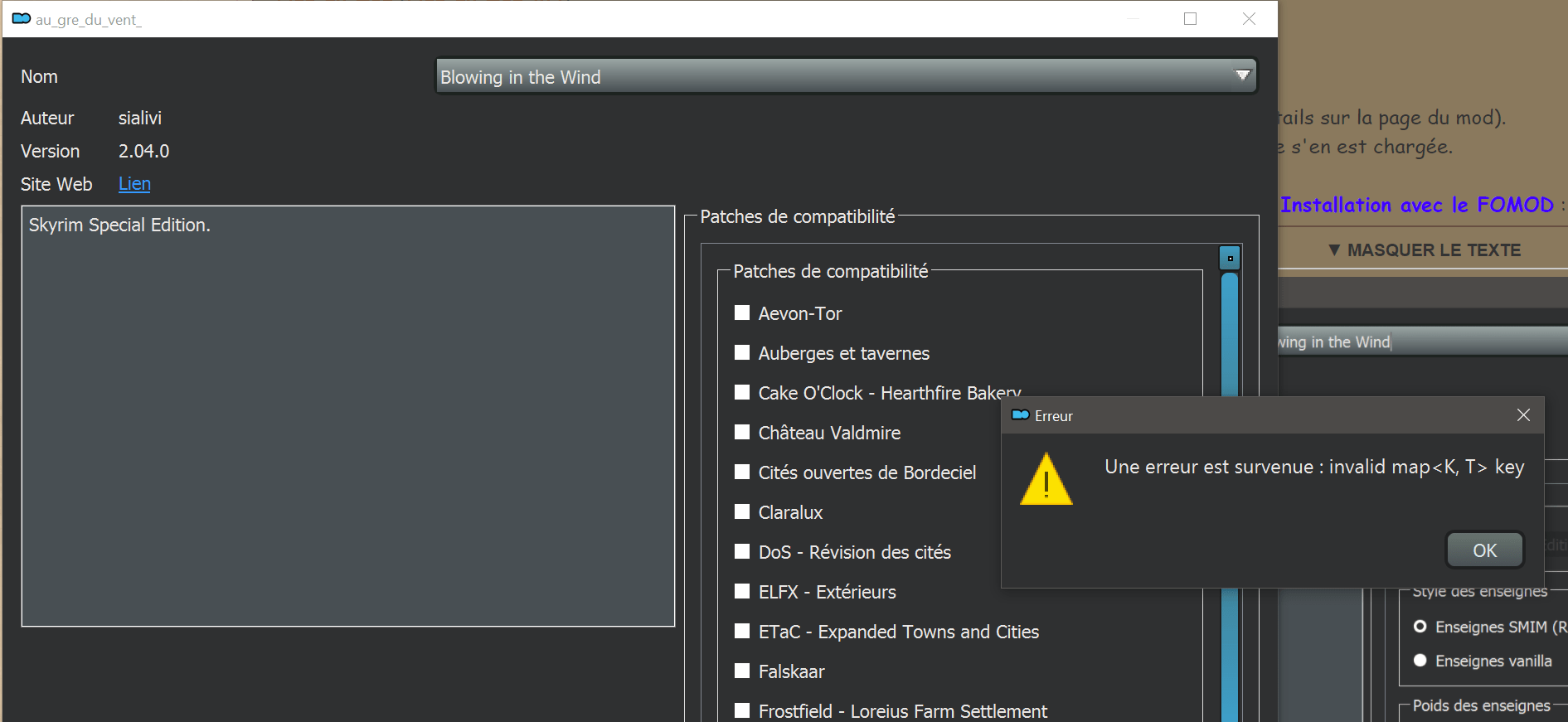Open the Lien website link
1568x722 pixels.
click(134, 184)
